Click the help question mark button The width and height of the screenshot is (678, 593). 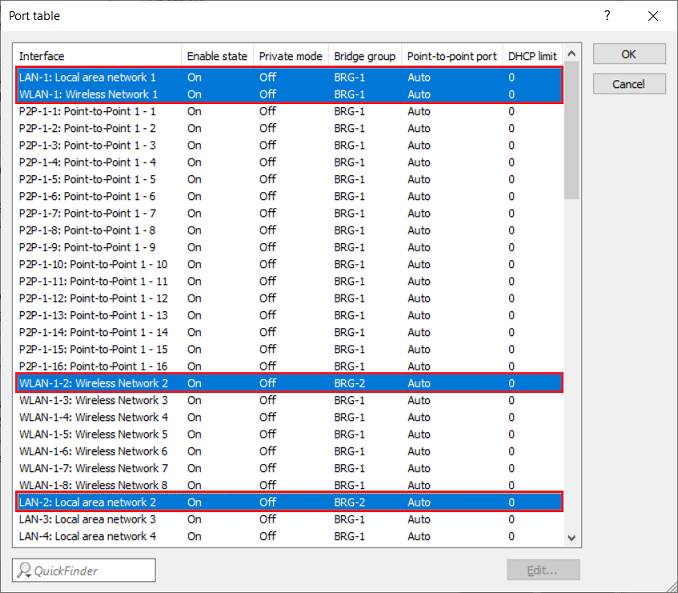click(x=607, y=16)
